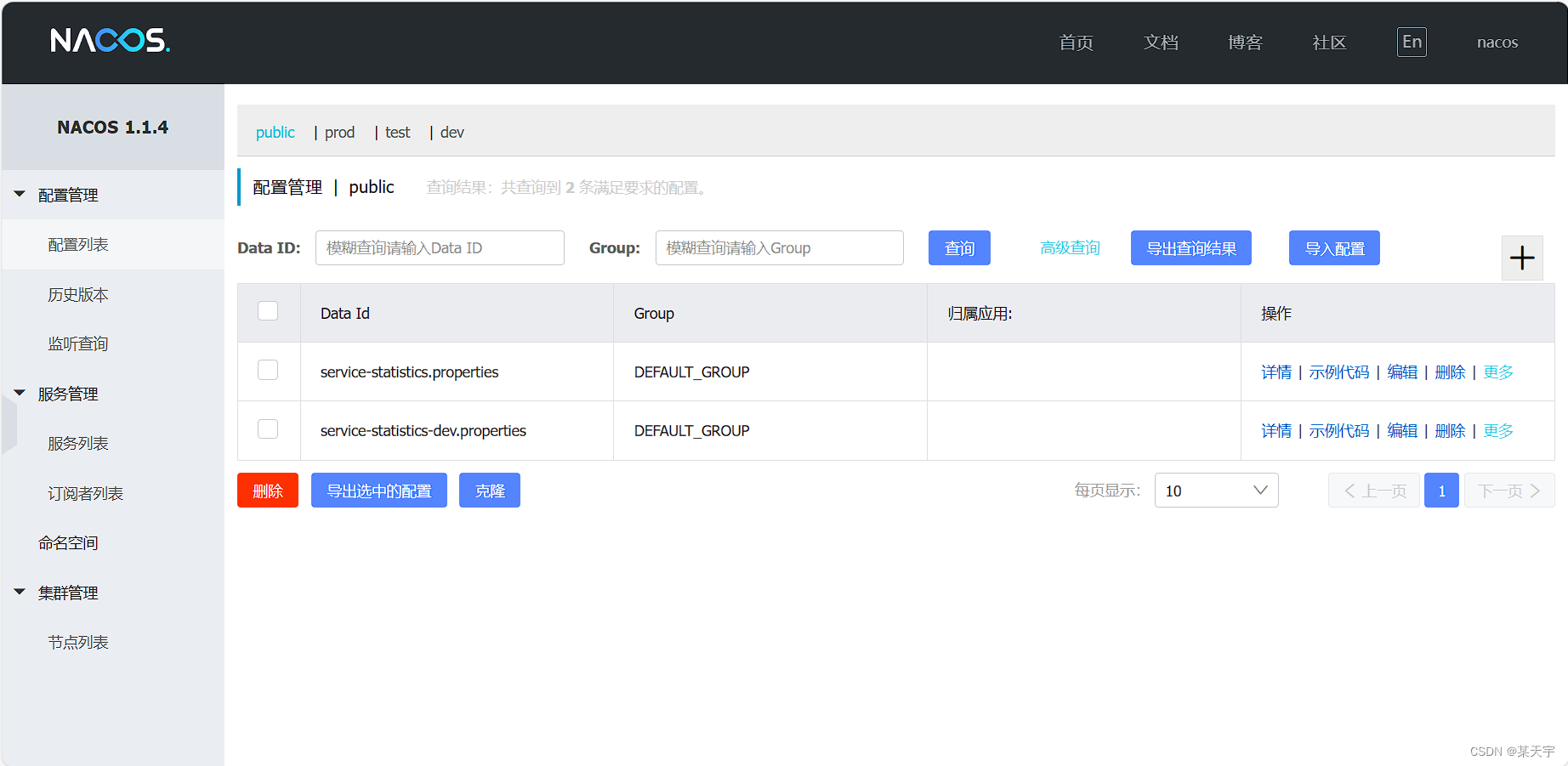
Task: Click the 克隆 clone button
Action: click(489, 491)
